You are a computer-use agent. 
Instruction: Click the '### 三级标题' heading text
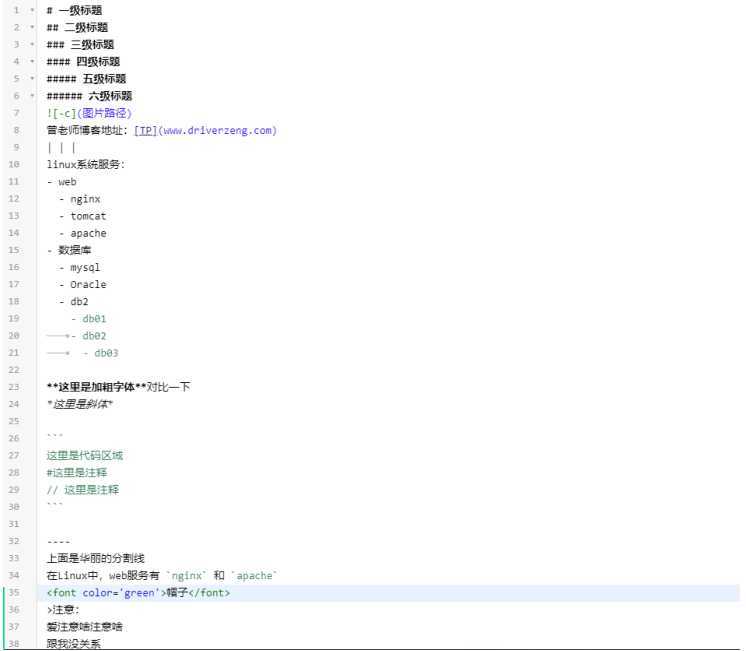[x=80, y=45]
